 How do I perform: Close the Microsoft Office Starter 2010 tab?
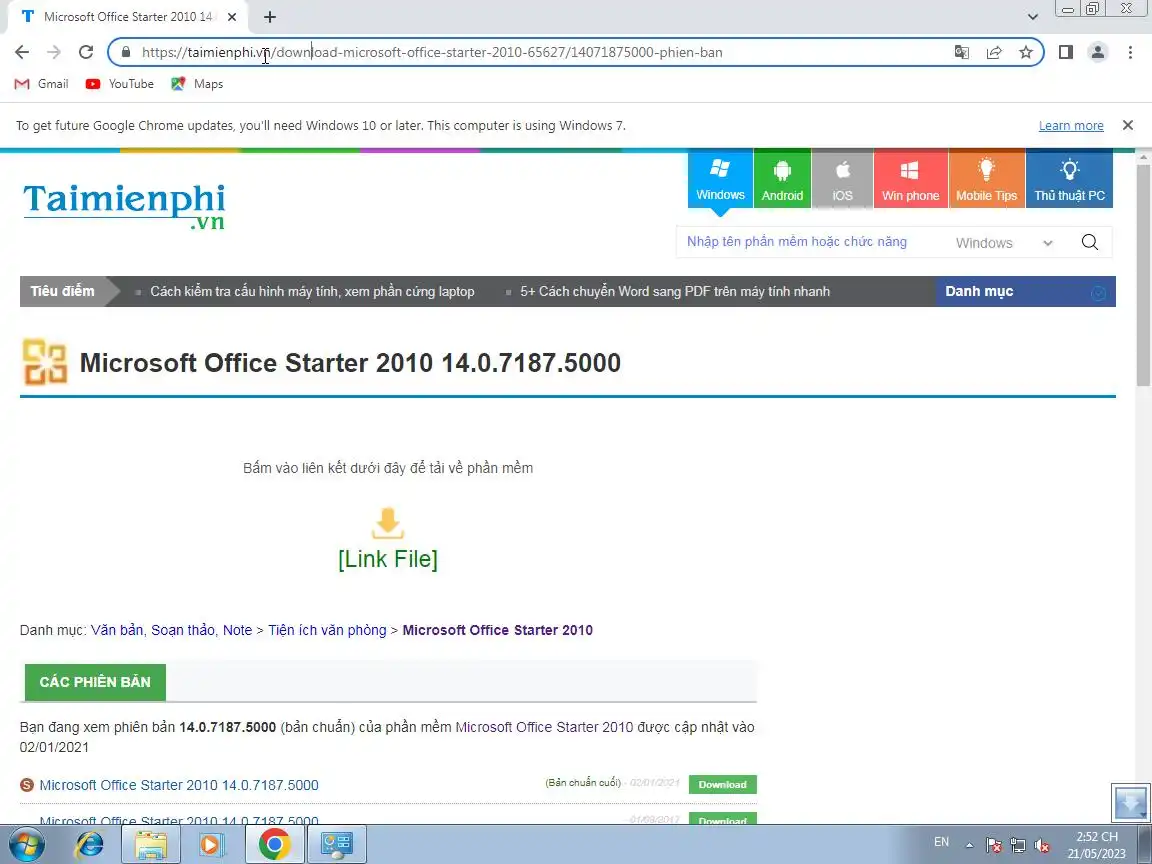[x=231, y=16]
